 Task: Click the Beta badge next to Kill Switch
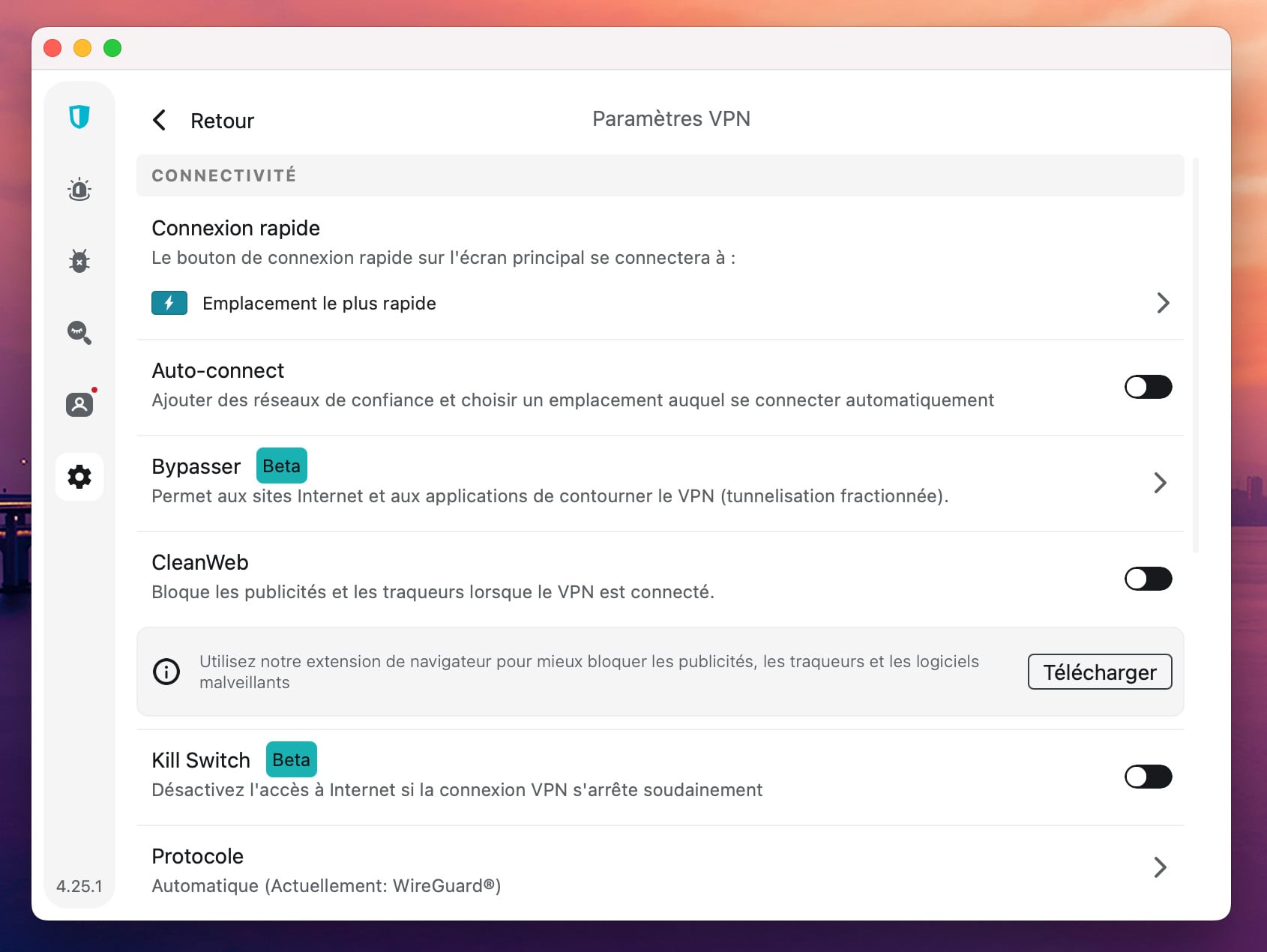tap(292, 760)
